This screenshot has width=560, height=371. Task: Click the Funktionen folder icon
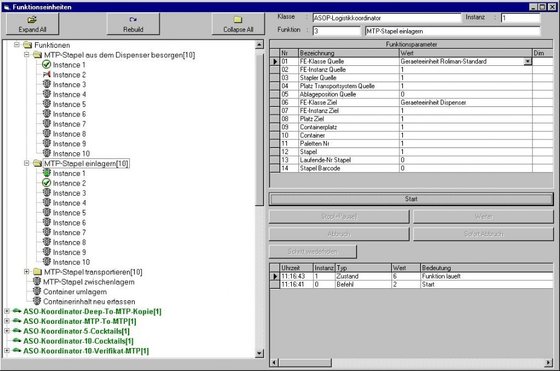[x=28, y=45]
